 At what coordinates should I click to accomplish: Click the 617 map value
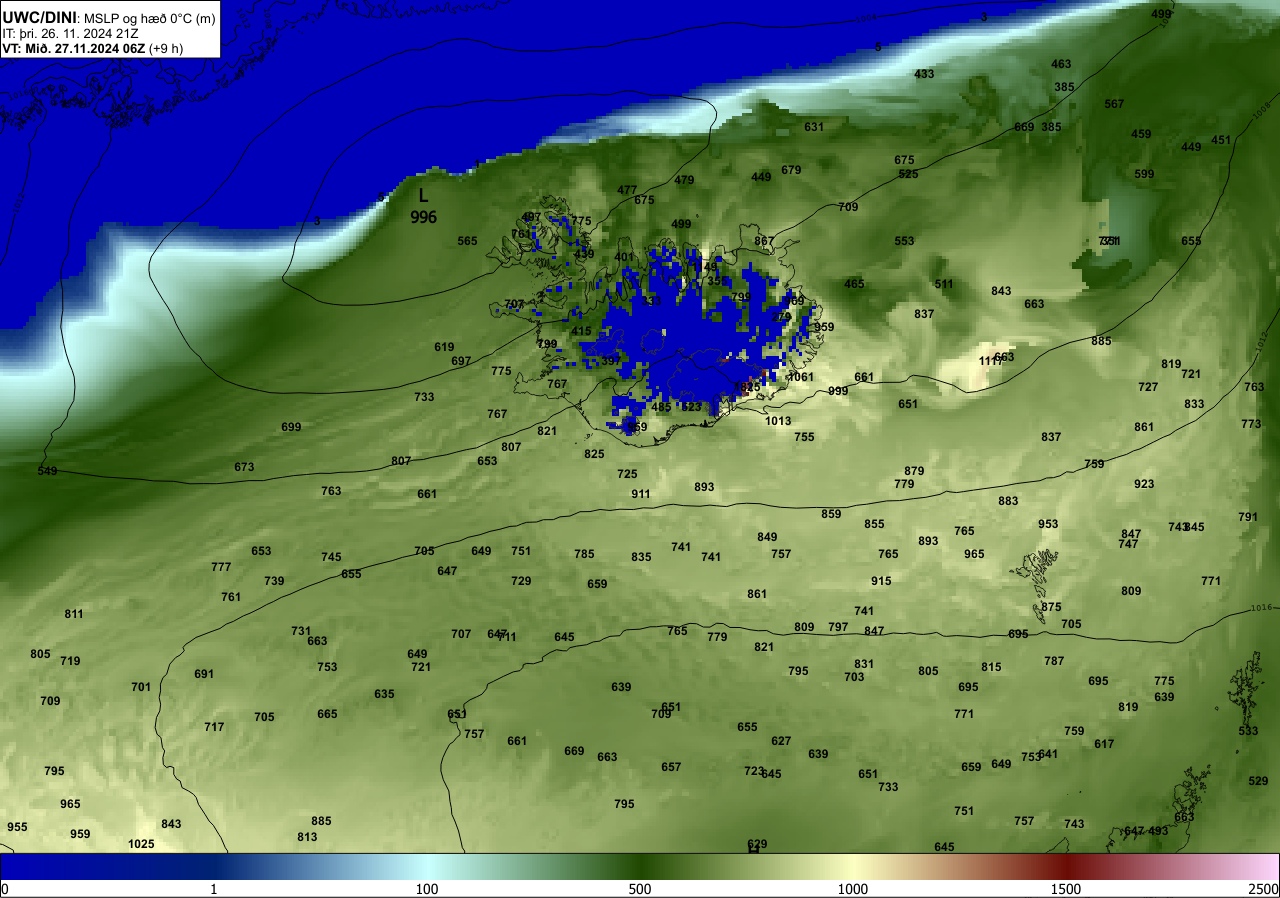(1104, 745)
